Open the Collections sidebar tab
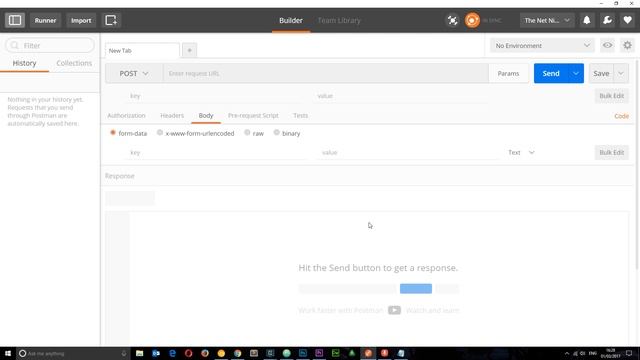This screenshot has width=640, height=360. [x=74, y=63]
